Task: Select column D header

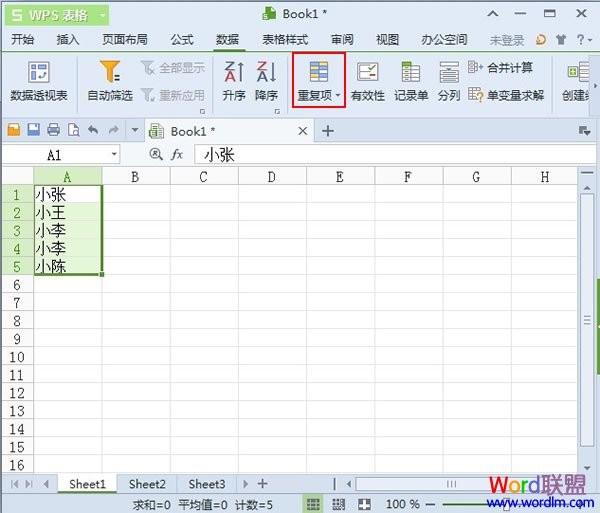Action: click(x=272, y=177)
